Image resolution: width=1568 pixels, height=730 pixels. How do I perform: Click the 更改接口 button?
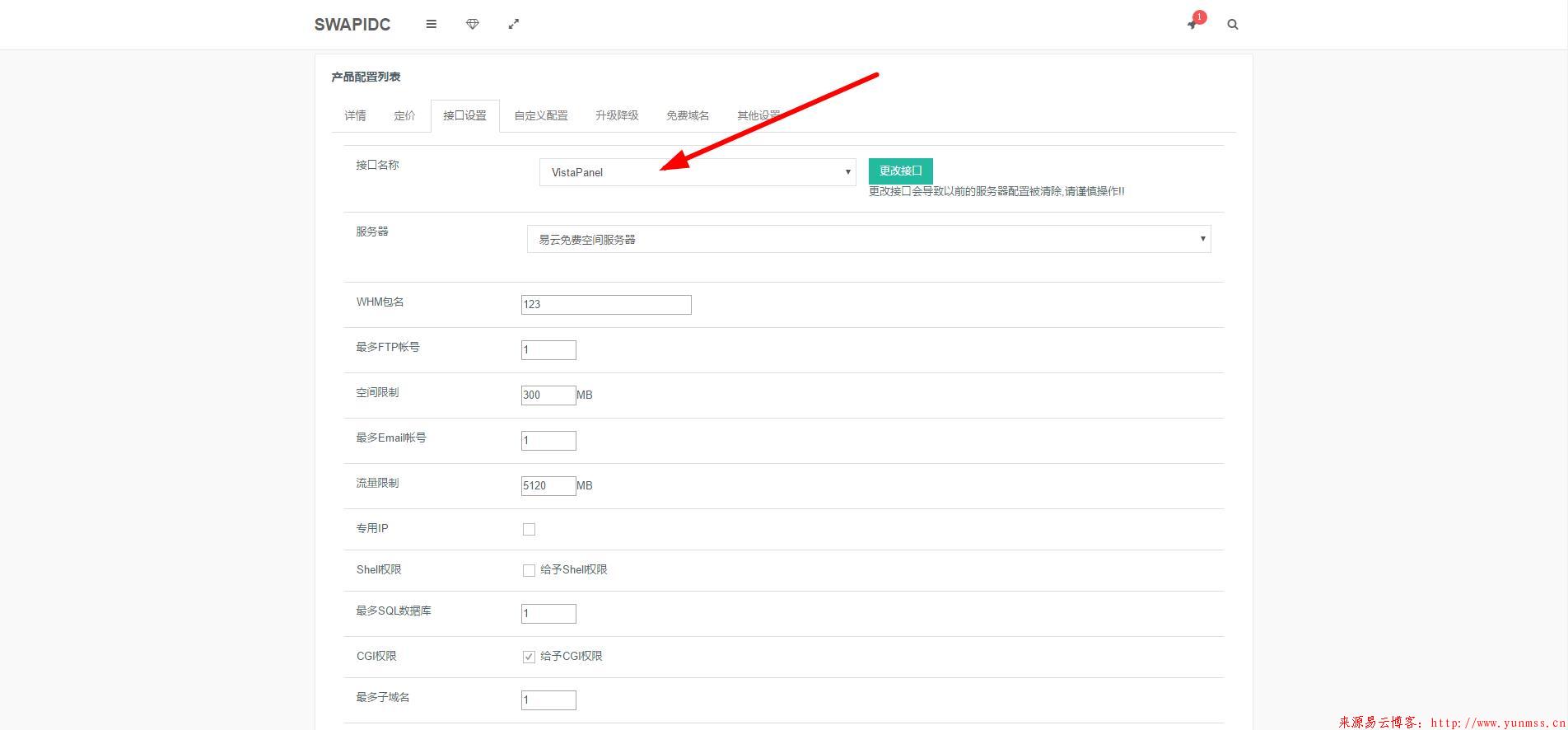(x=901, y=171)
